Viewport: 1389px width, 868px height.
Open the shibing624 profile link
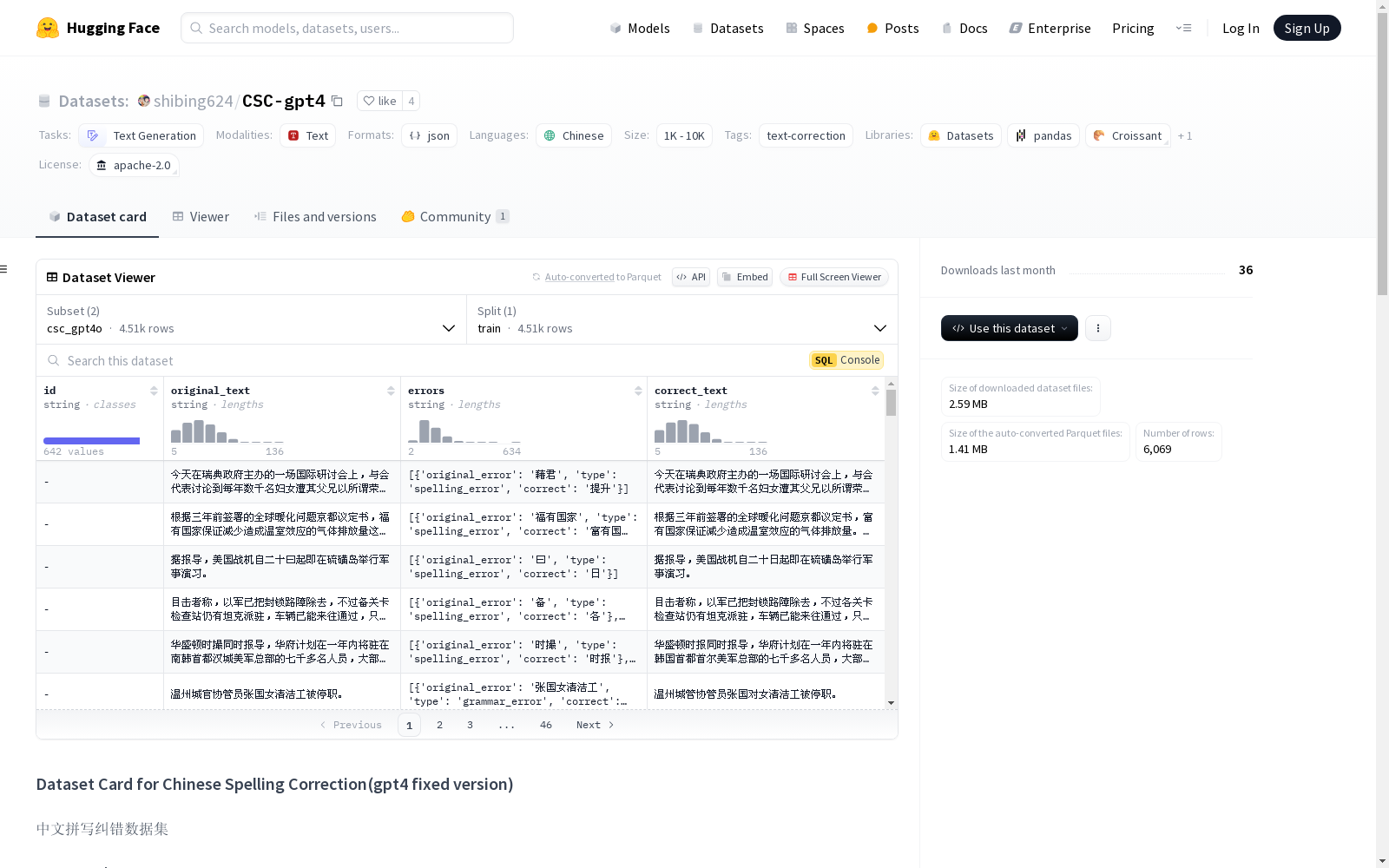[193, 101]
